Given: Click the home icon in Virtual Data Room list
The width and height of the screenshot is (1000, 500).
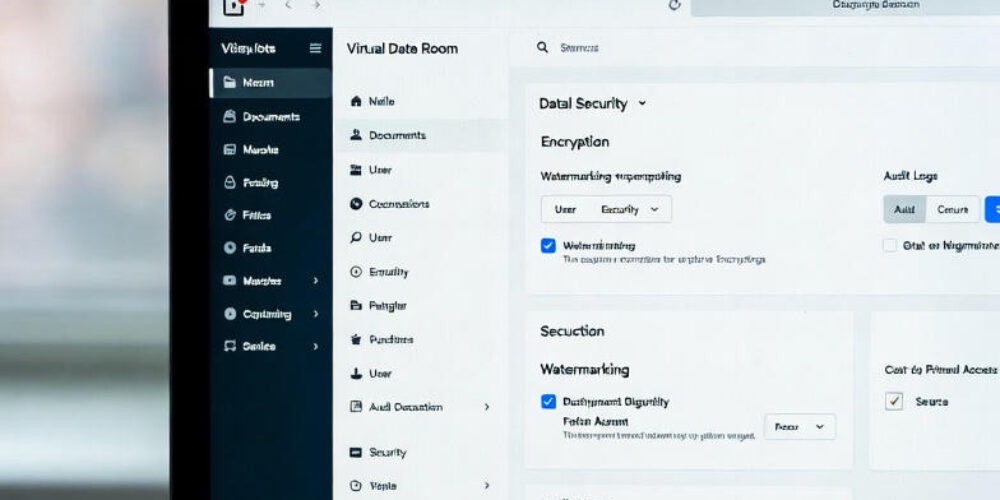Looking at the screenshot, I should click(355, 101).
